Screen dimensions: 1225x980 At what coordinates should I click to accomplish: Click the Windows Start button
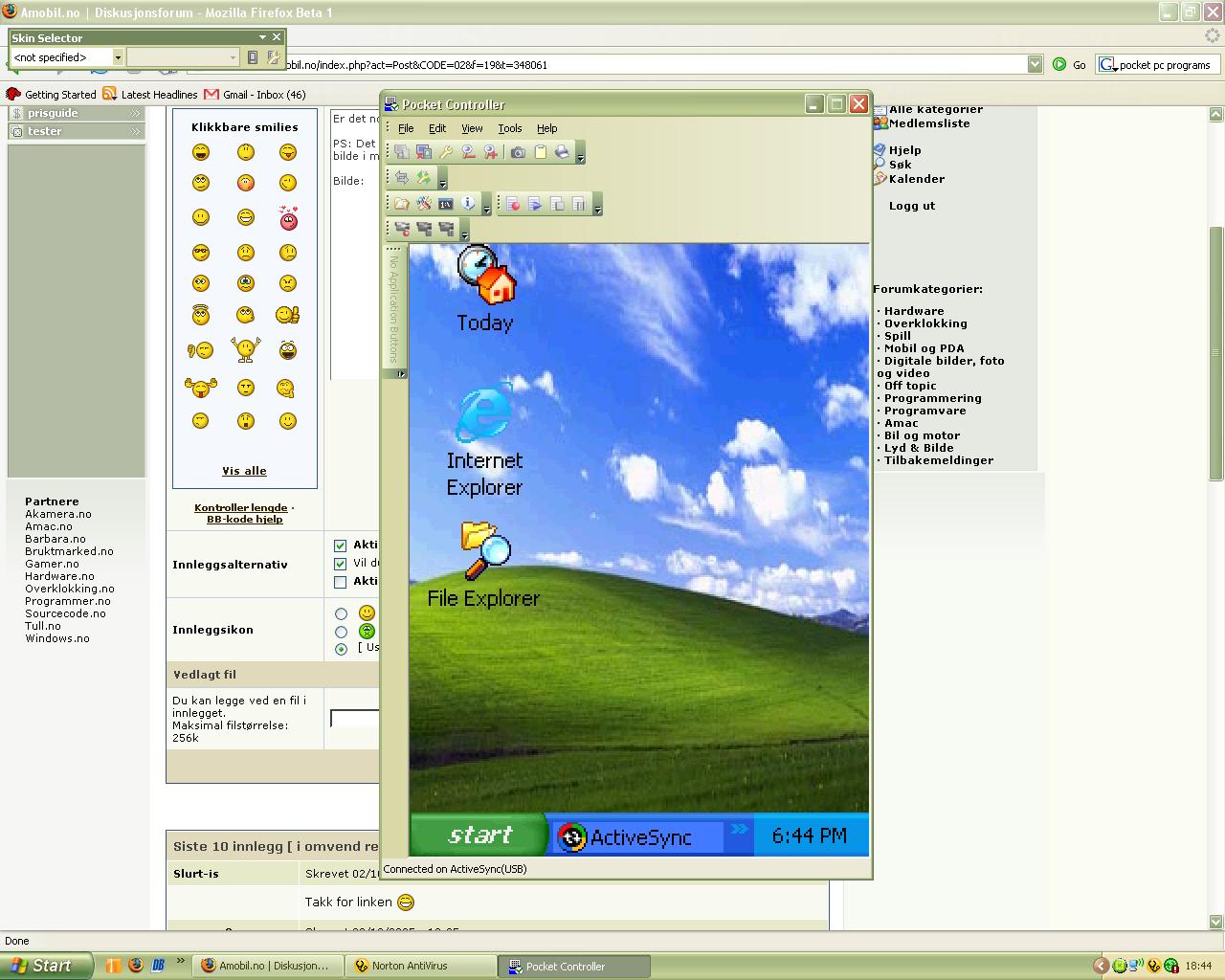[x=47, y=966]
